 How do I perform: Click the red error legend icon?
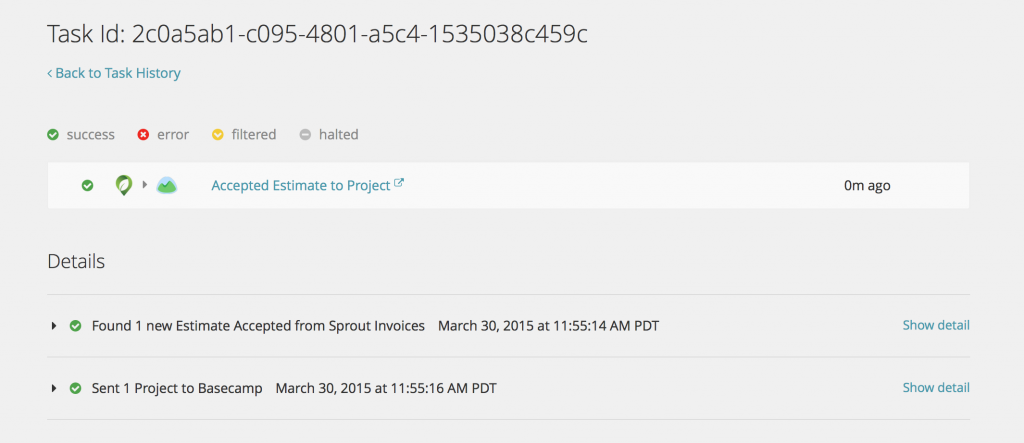(143, 135)
